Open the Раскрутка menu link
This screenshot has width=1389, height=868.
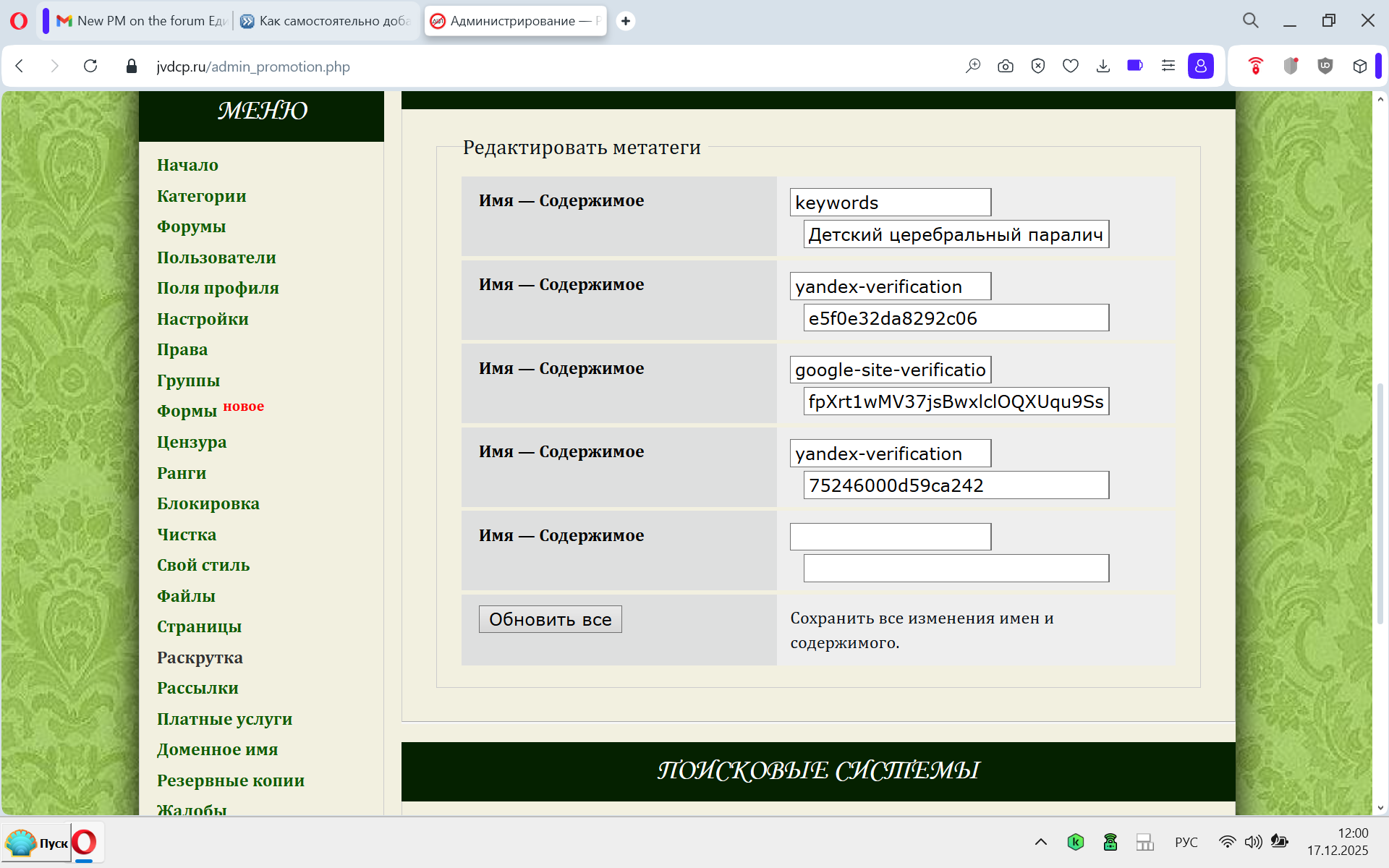pyautogui.click(x=200, y=658)
